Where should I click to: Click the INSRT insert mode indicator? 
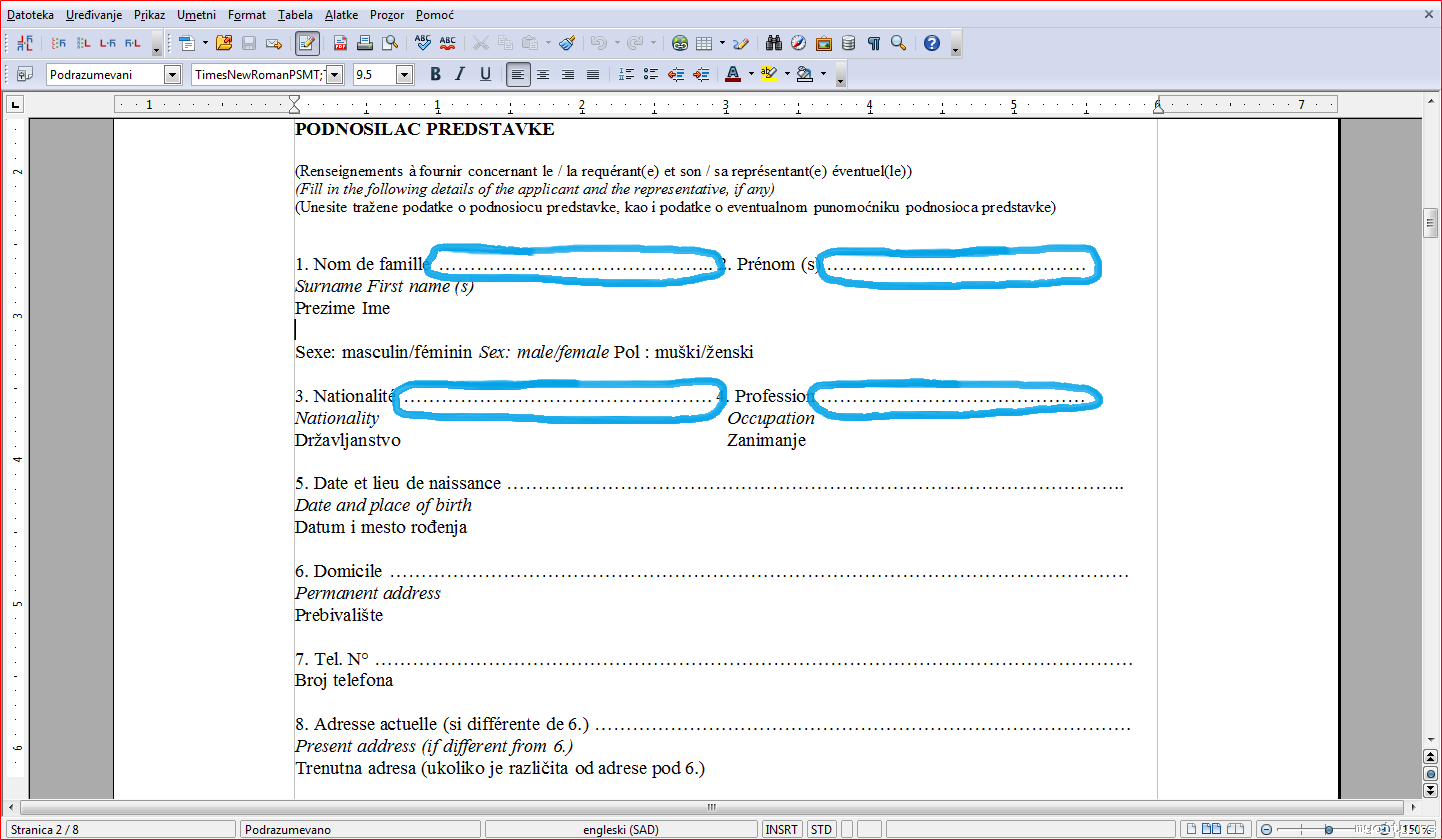(x=782, y=829)
